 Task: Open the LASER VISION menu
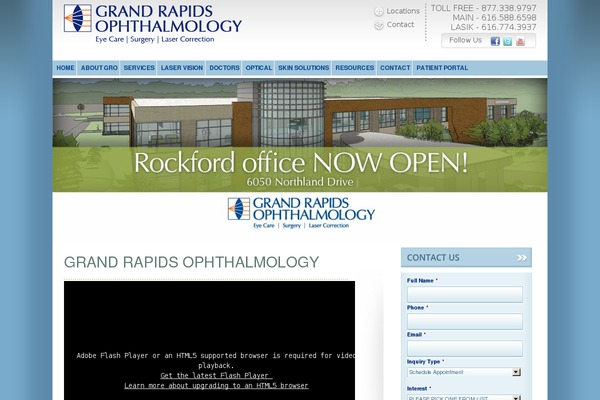point(182,68)
